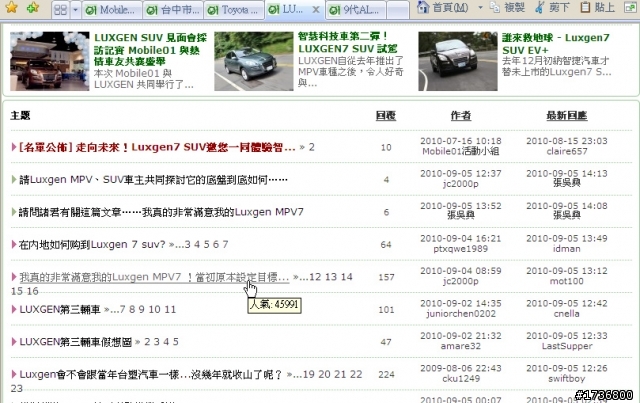This screenshot has width=640, height=403.
Task: Switch to the Toyota ... tab
Action: point(234,10)
